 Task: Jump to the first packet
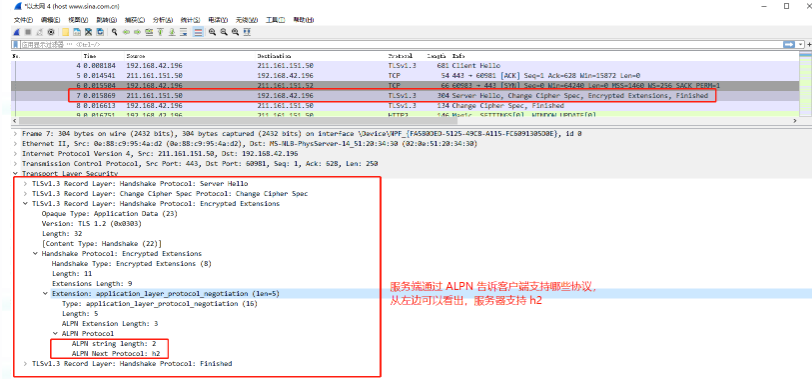pyautogui.click(x=161, y=32)
